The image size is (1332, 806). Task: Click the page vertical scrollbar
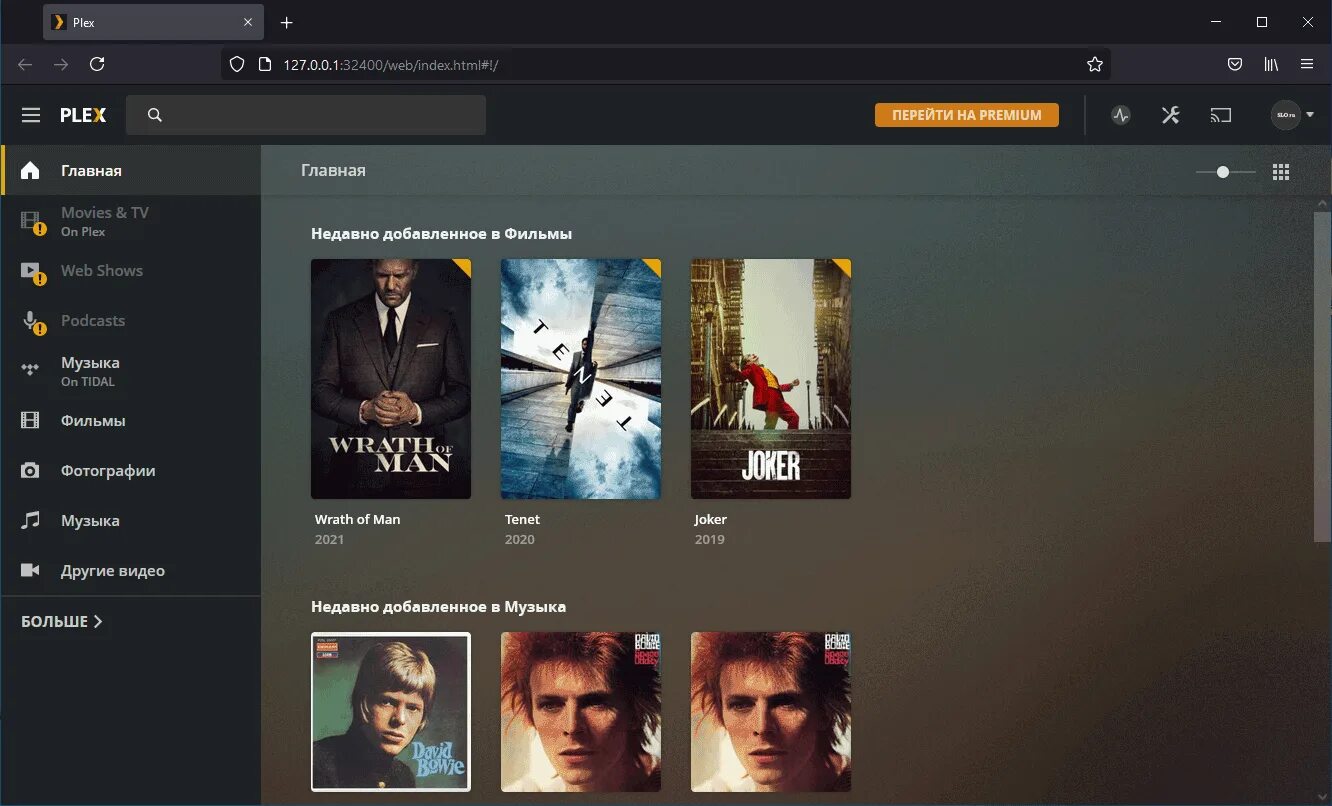coord(1322,376)
